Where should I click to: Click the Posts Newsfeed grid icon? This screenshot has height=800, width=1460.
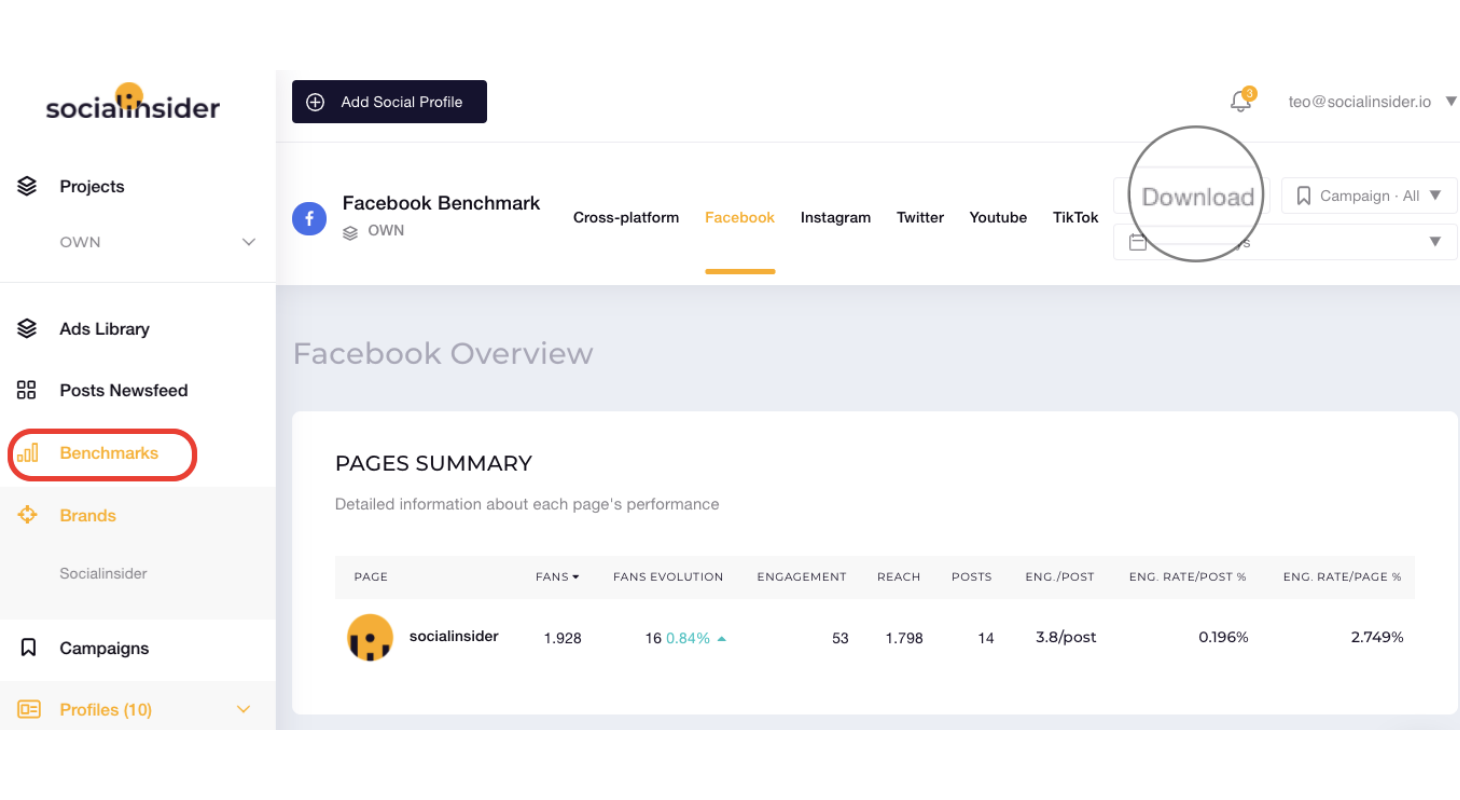pyautogui.click(x=27, y=390)
